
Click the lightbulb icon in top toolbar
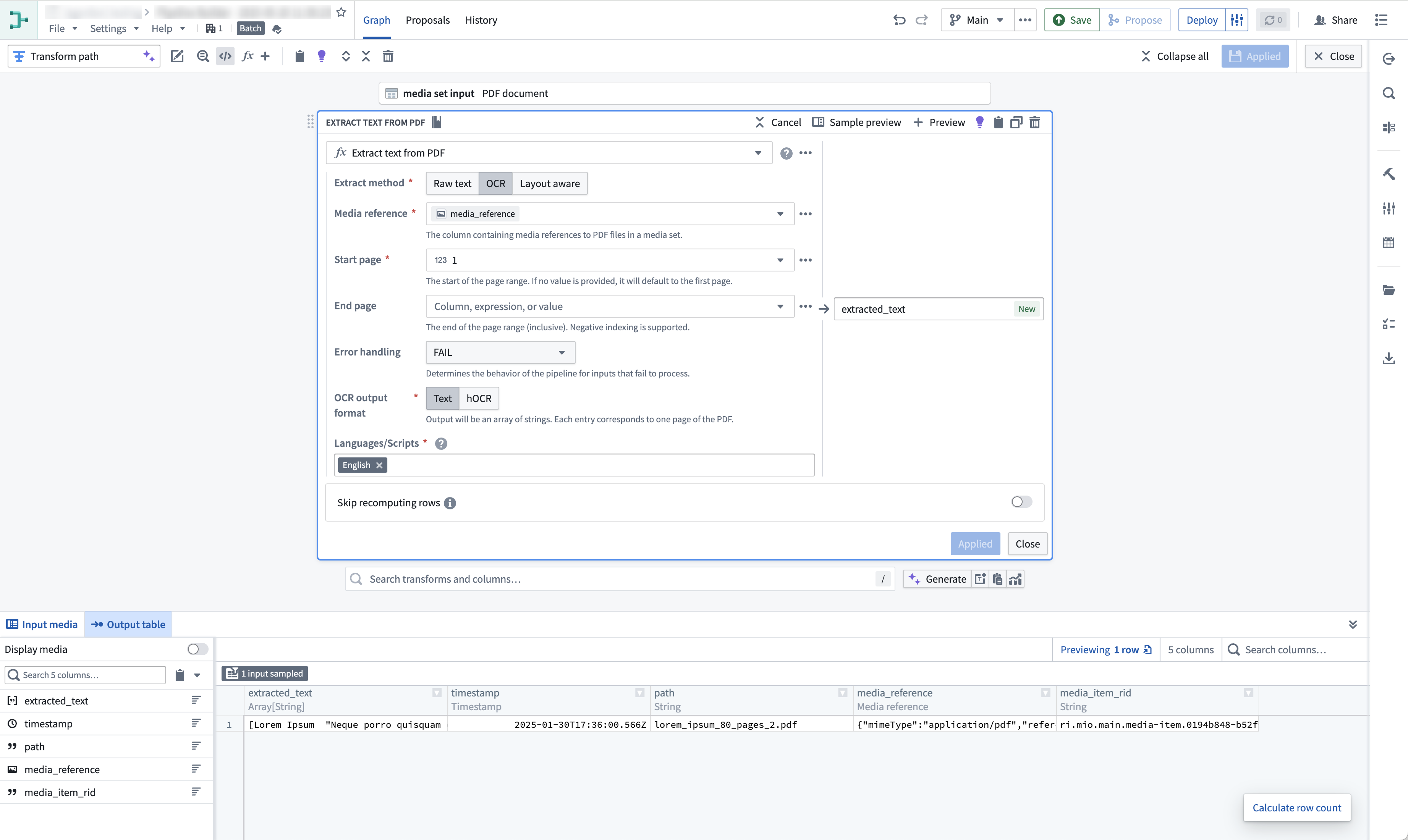tap(322, 56)
